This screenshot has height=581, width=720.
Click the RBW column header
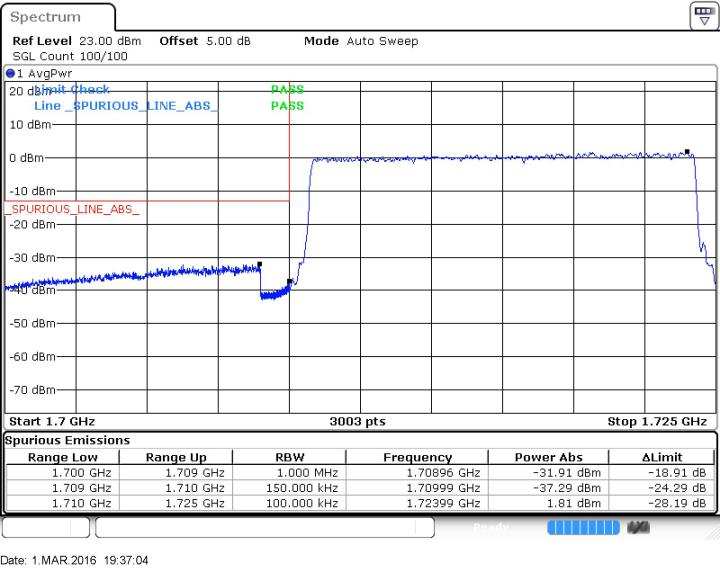click(290, 457)
